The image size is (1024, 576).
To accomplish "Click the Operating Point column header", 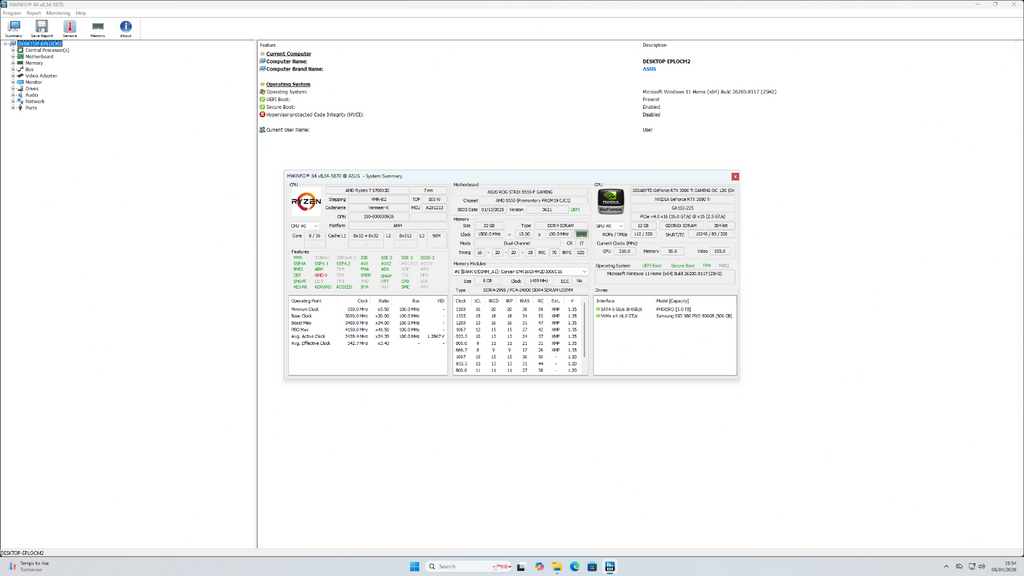I will [x=306, y=301].
